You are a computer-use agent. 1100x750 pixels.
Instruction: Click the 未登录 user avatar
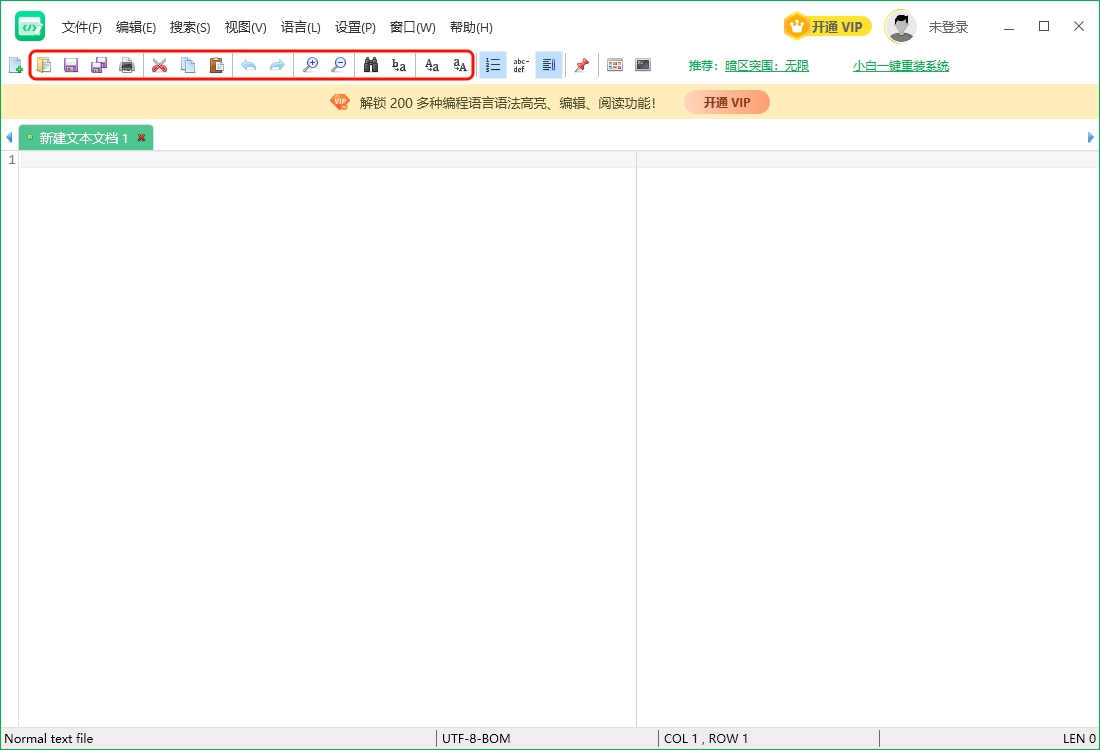(900, 27)
